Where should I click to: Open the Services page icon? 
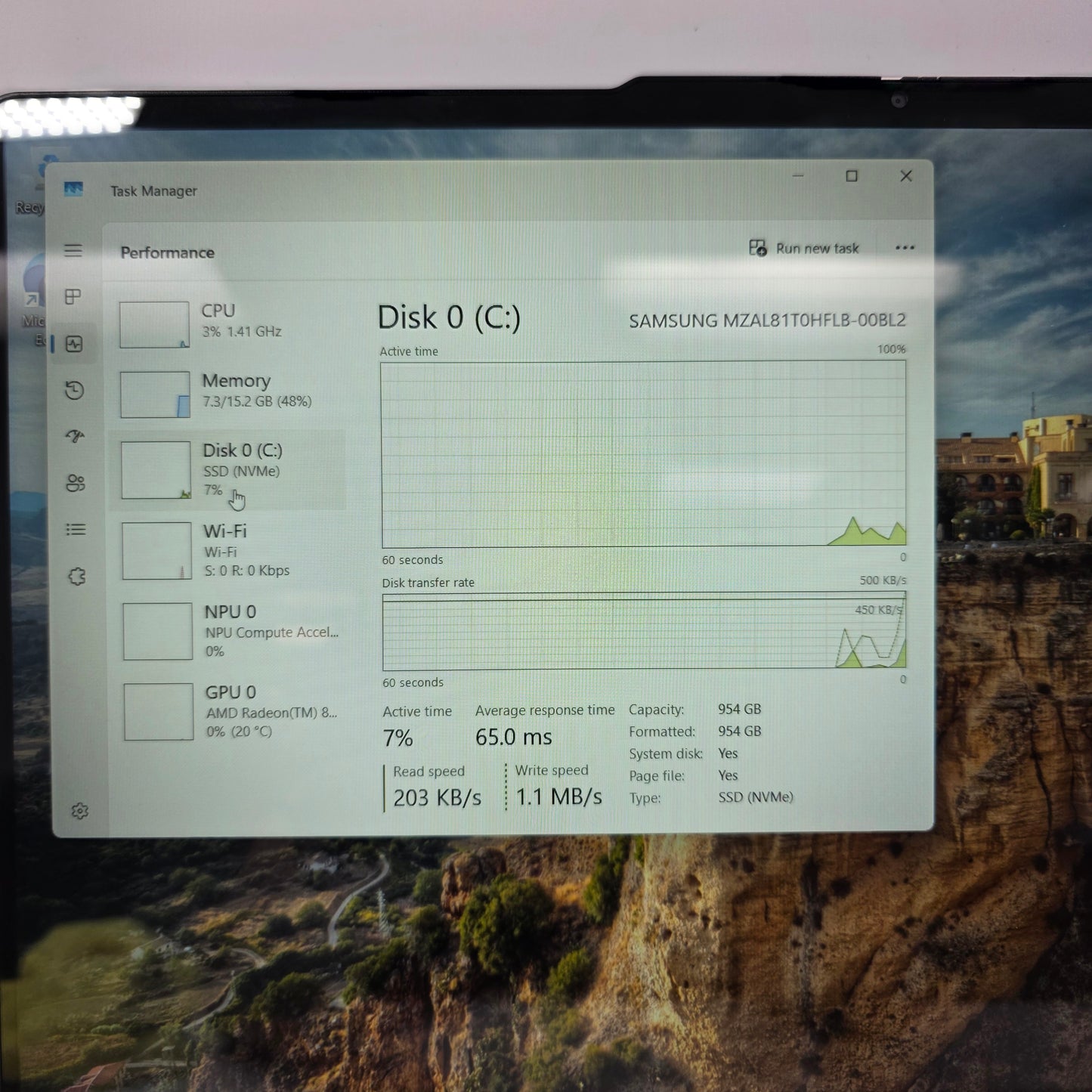click(77, 577)
